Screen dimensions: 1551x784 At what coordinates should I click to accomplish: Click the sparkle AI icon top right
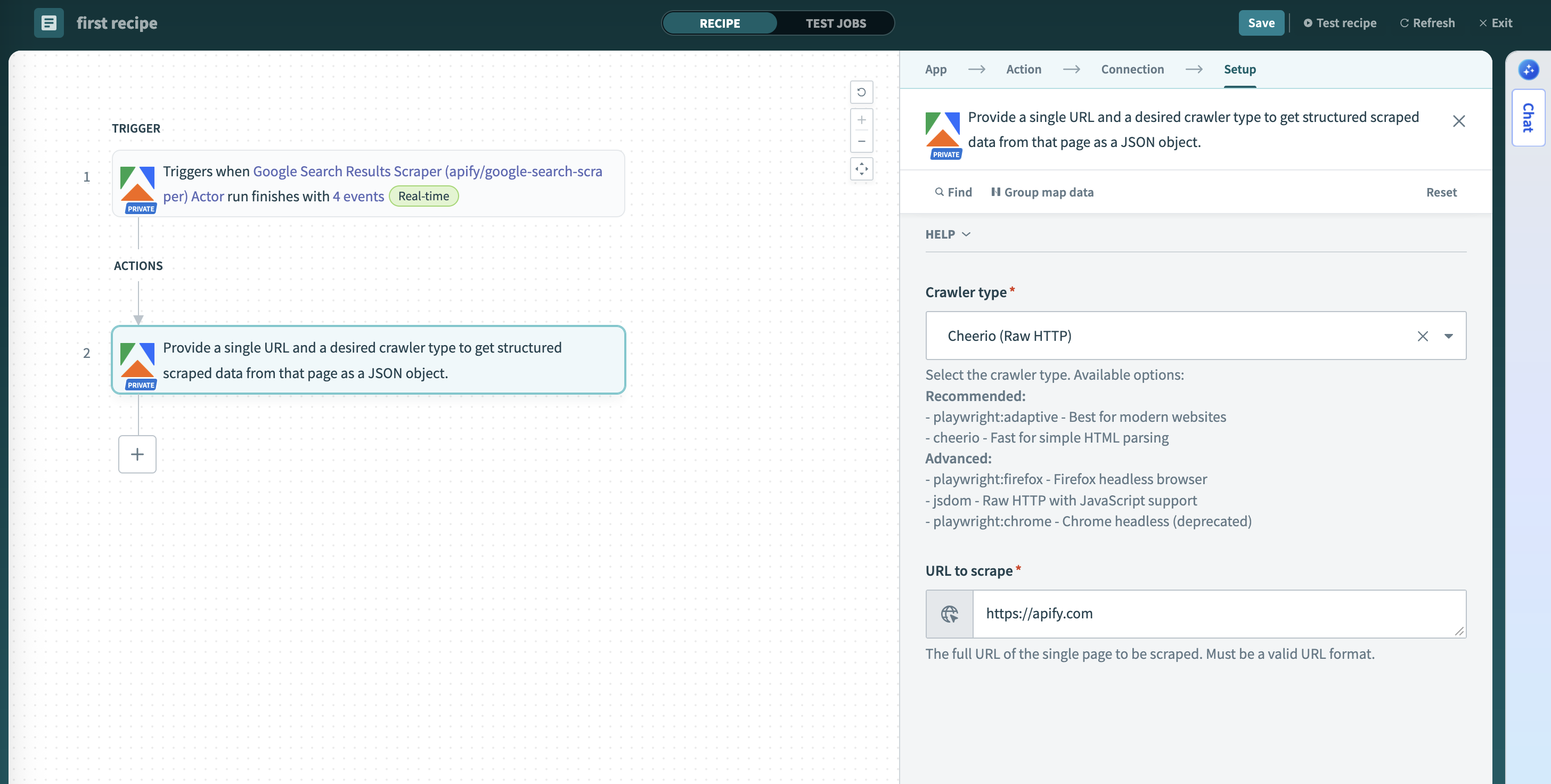1529,70
